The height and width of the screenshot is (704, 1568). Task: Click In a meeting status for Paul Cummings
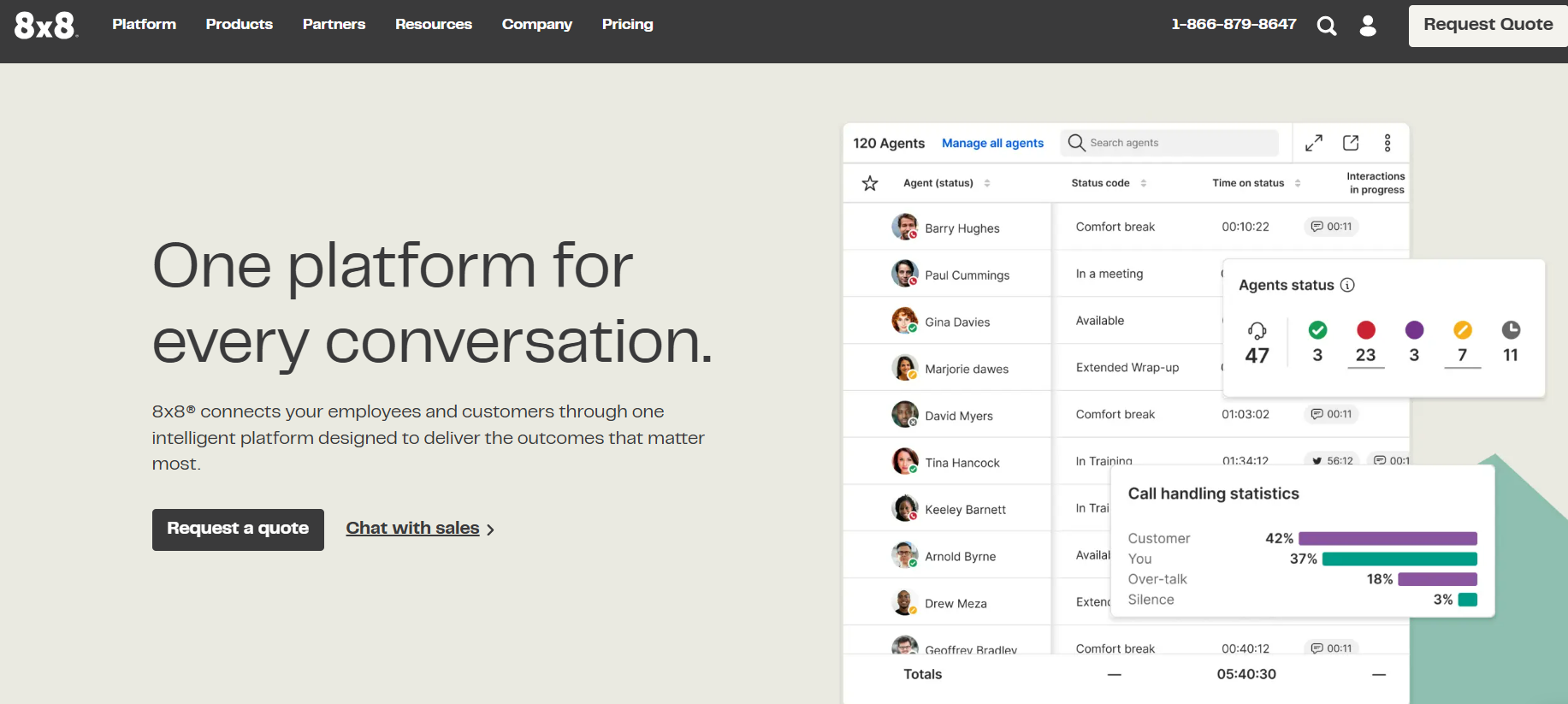coord(1109,274)
